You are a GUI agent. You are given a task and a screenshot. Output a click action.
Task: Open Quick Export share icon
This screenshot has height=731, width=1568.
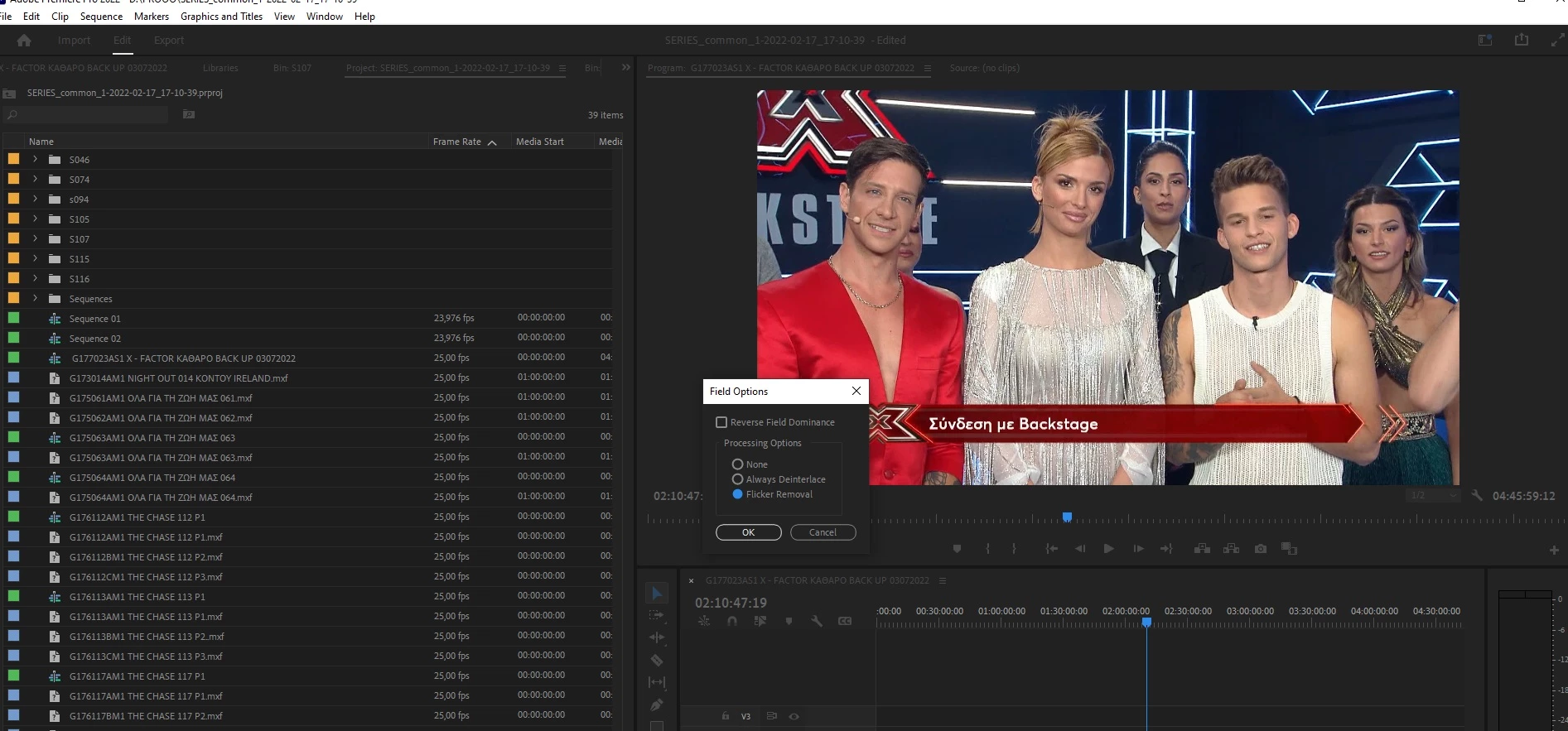tap(1522, 39)
